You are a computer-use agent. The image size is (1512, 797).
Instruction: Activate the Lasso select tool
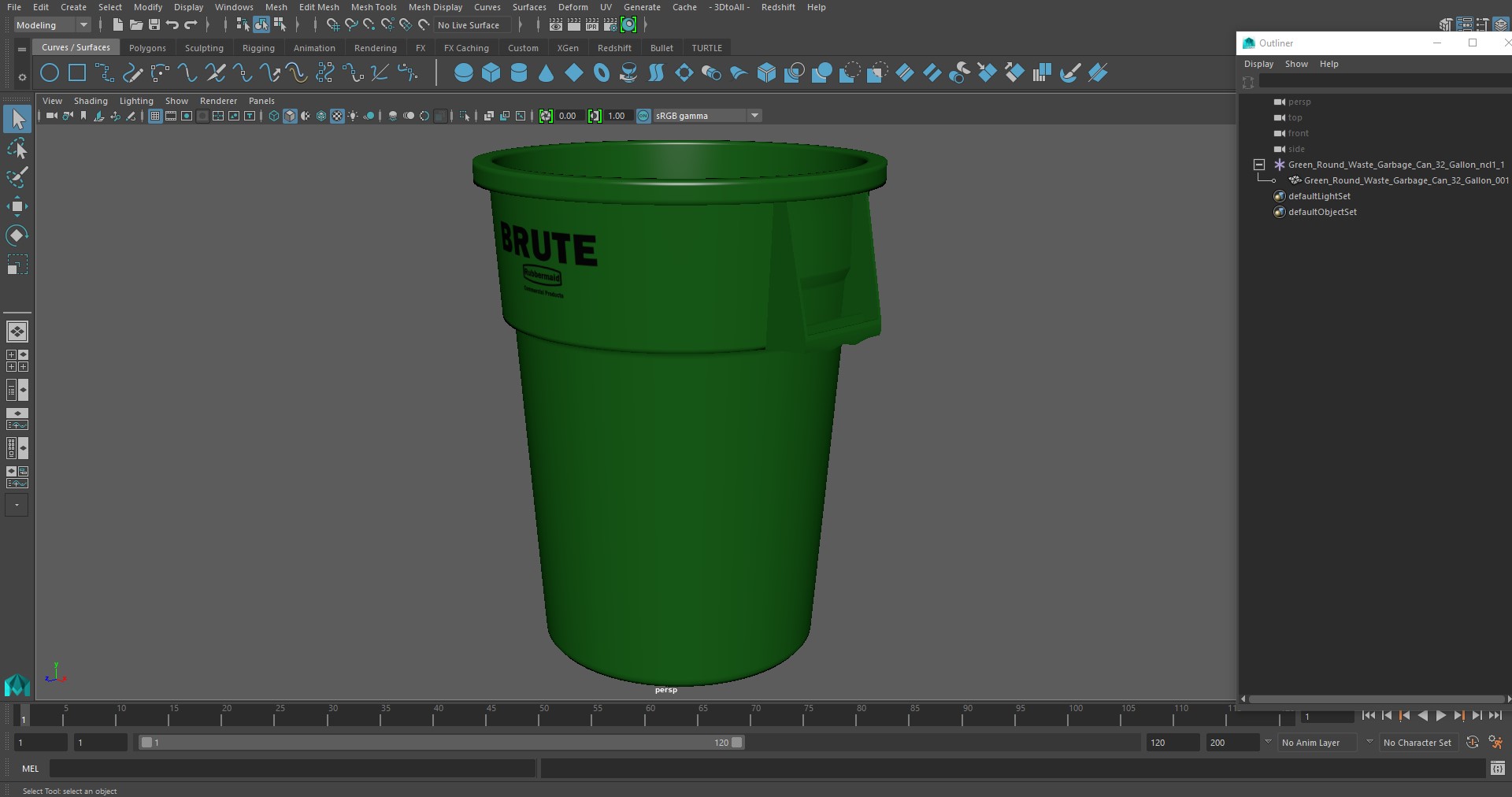[17, 149]
